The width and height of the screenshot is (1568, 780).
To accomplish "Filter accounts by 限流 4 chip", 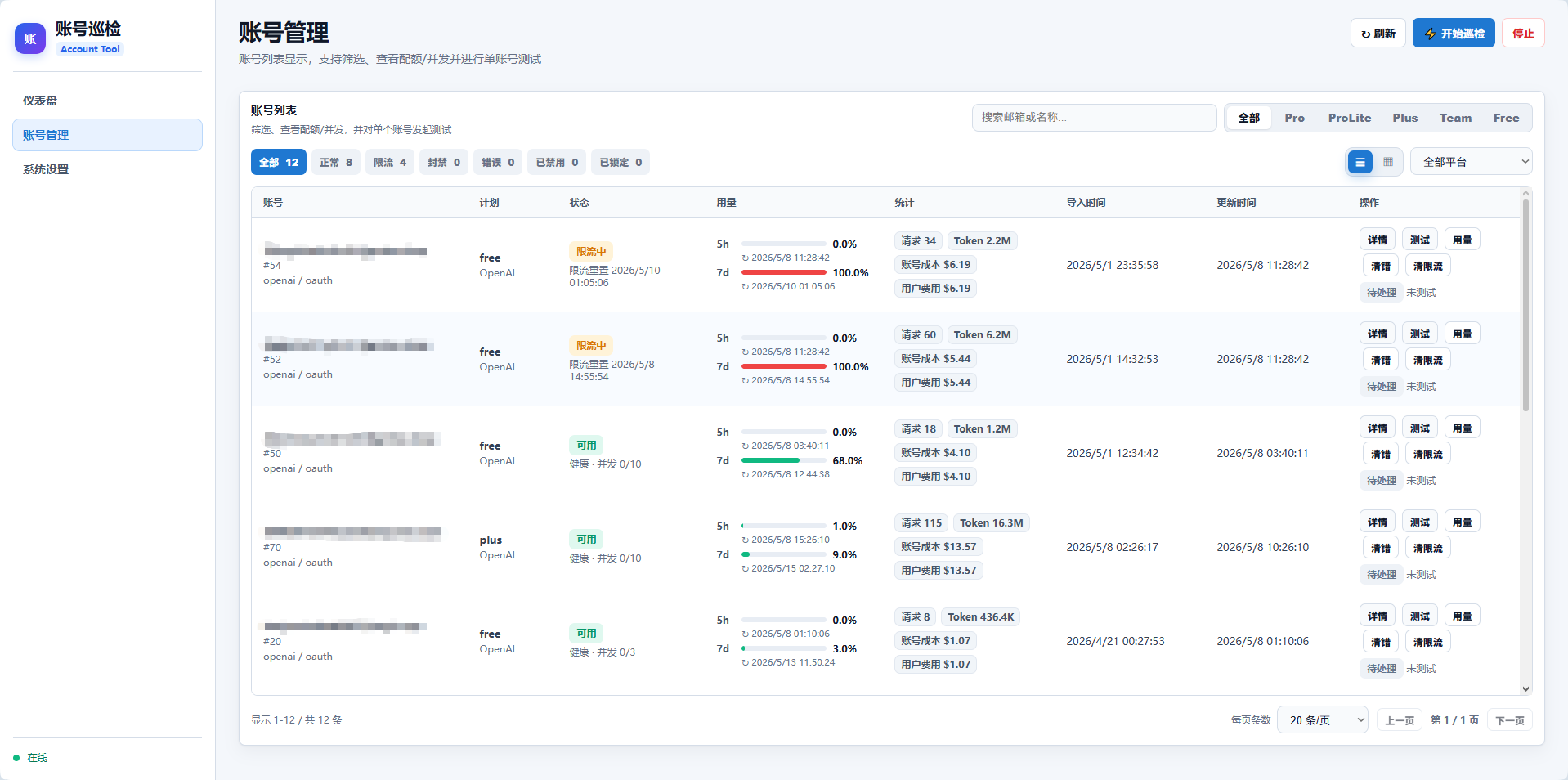I will [390, 162].
